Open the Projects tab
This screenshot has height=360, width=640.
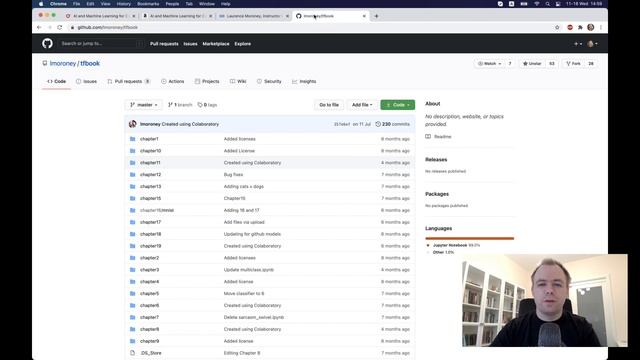point(207,82)
